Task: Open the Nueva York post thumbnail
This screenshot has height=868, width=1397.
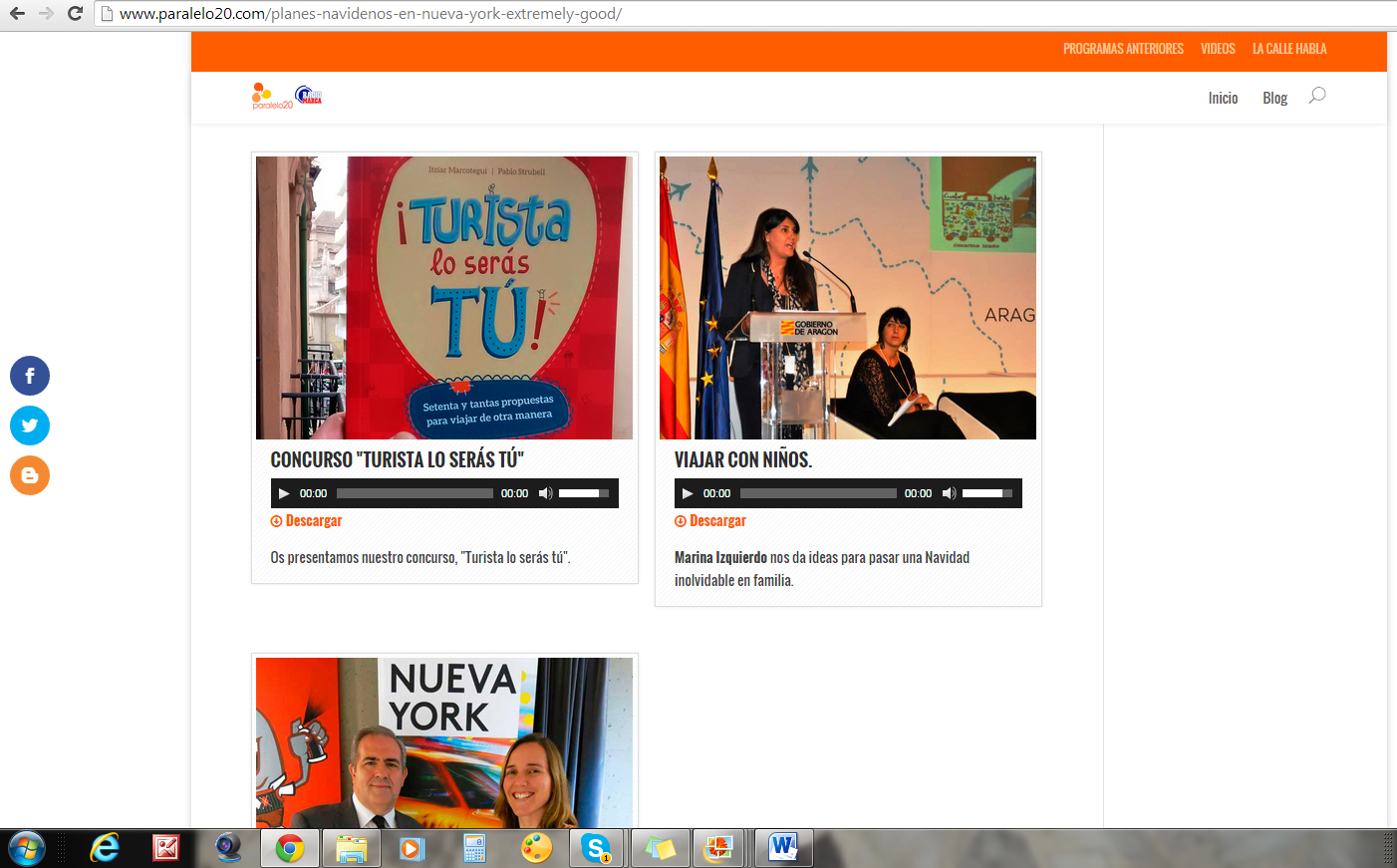Action: point(444,742)
